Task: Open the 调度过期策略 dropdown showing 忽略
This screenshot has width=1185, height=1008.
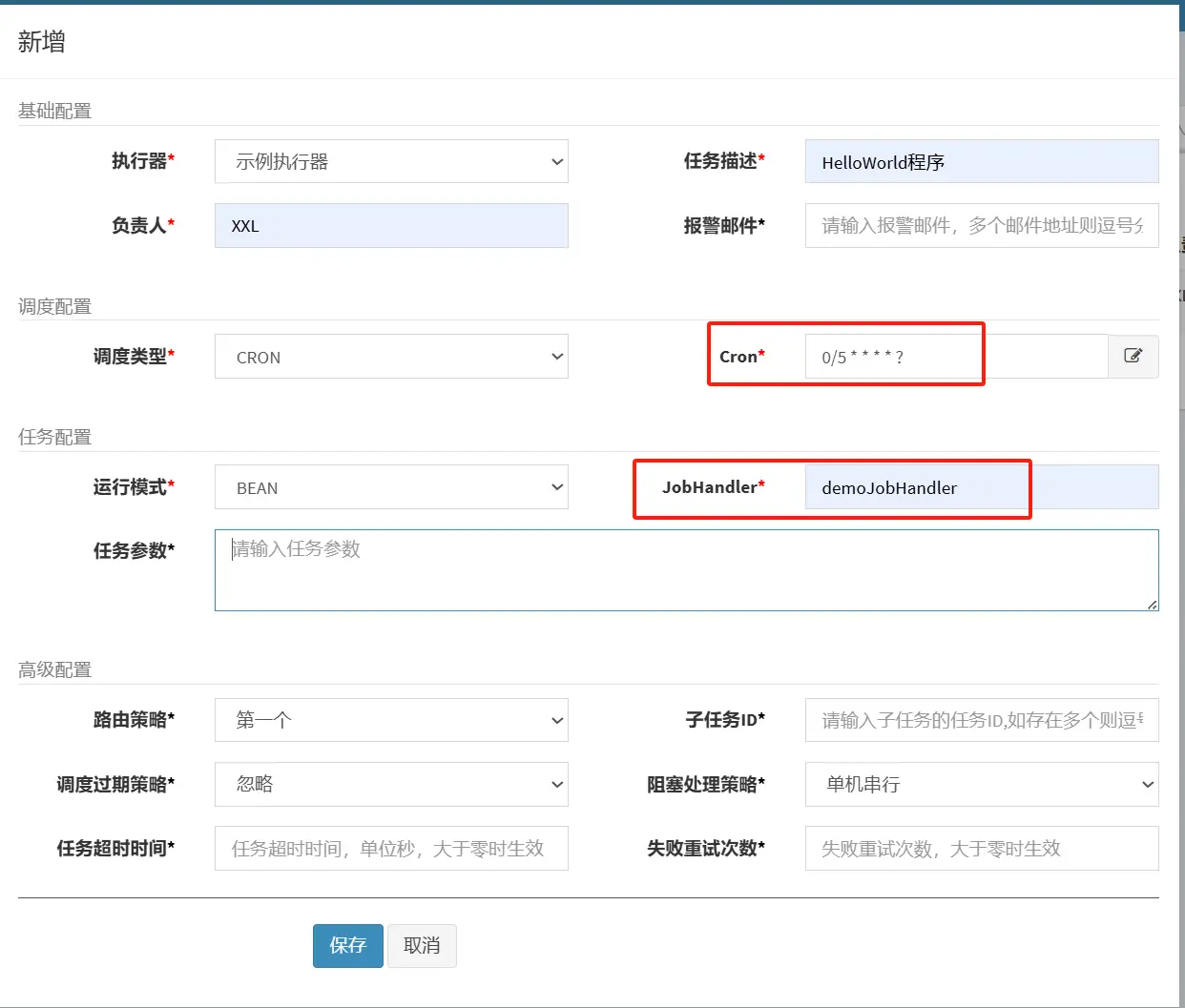Action: (x=391, y=784)
